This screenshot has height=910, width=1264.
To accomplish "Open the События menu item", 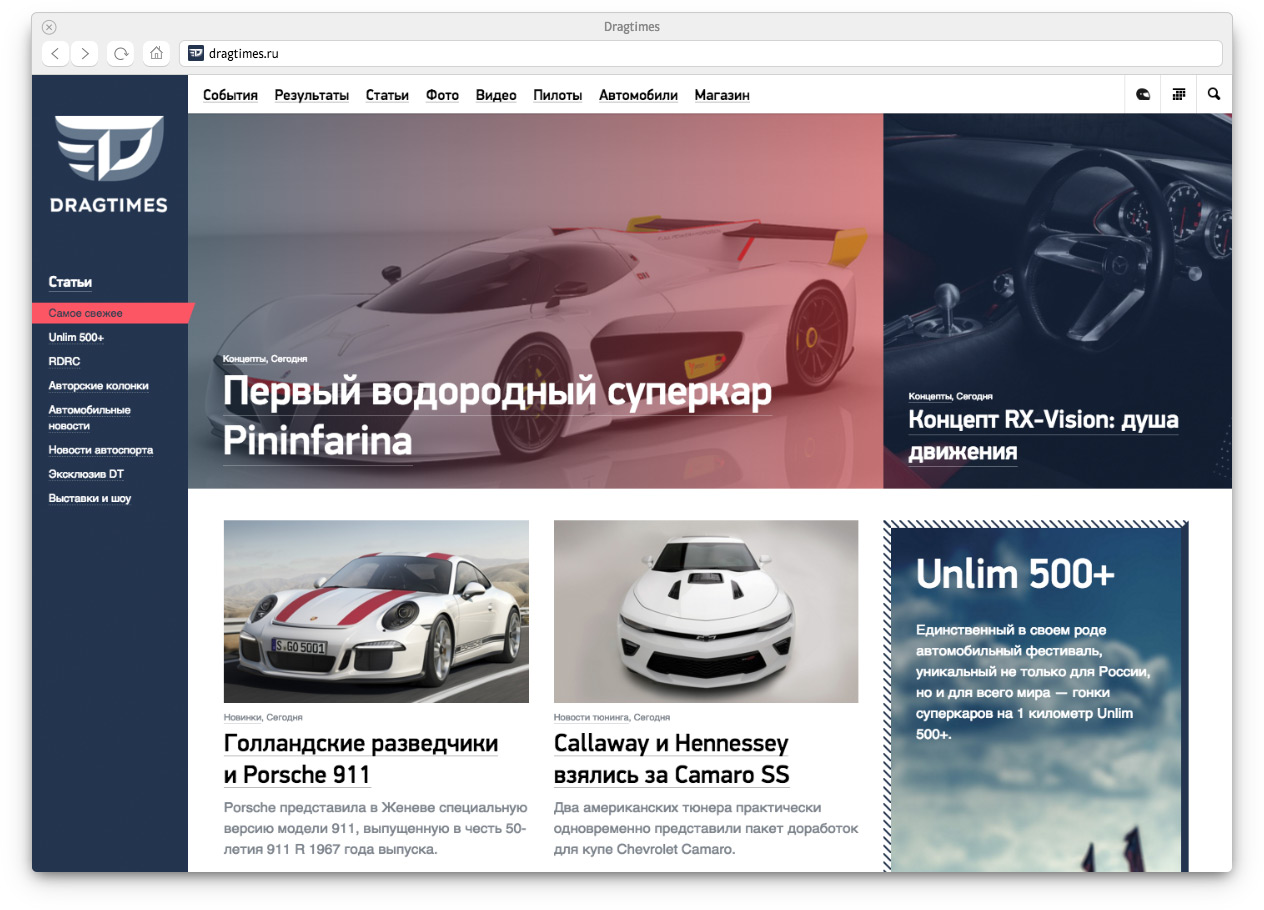I will coord(230,95).
